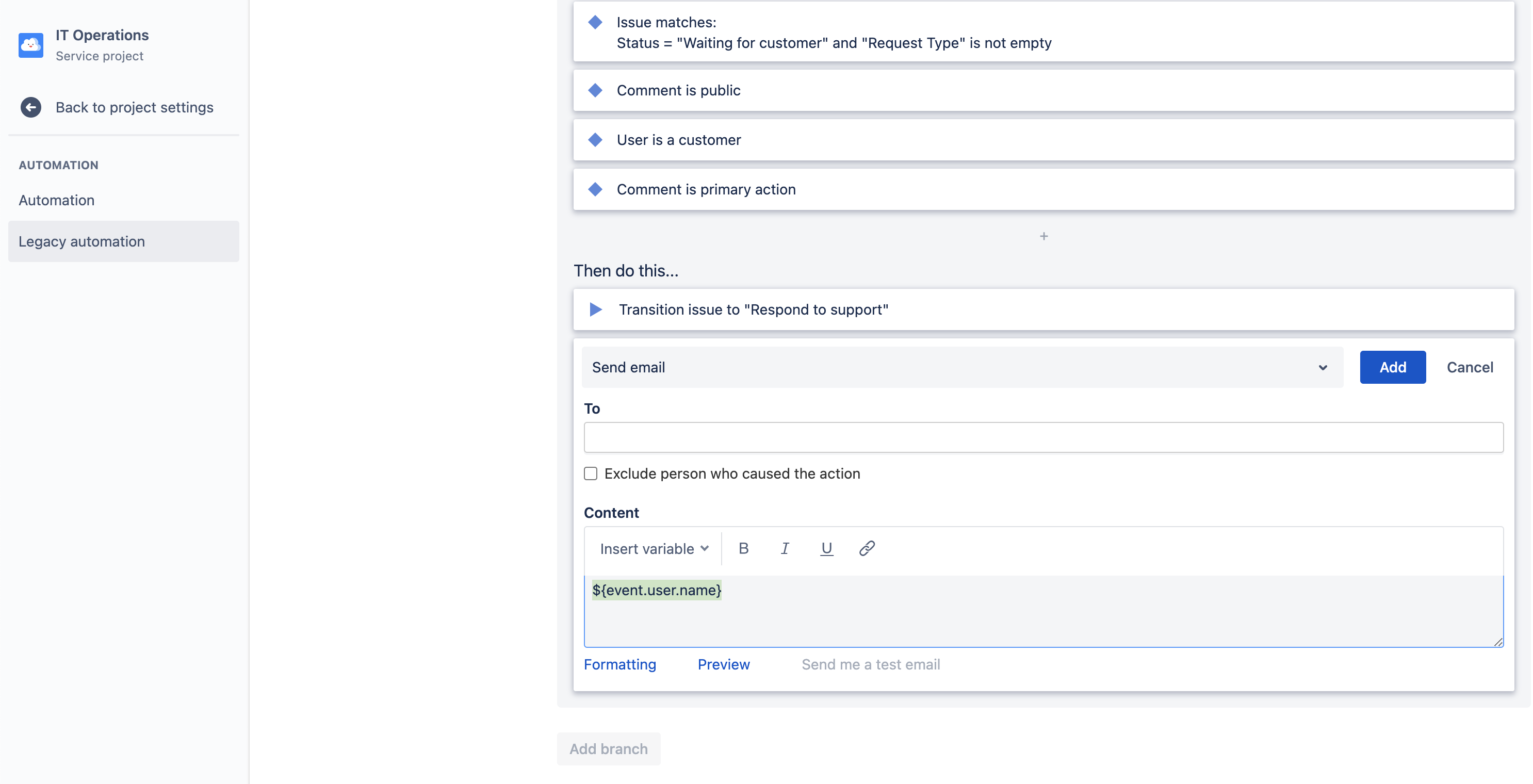Viewport: 1533px width, 784px height.
Task: Click the plus icon below conditions
Action: click(1043, 236)
